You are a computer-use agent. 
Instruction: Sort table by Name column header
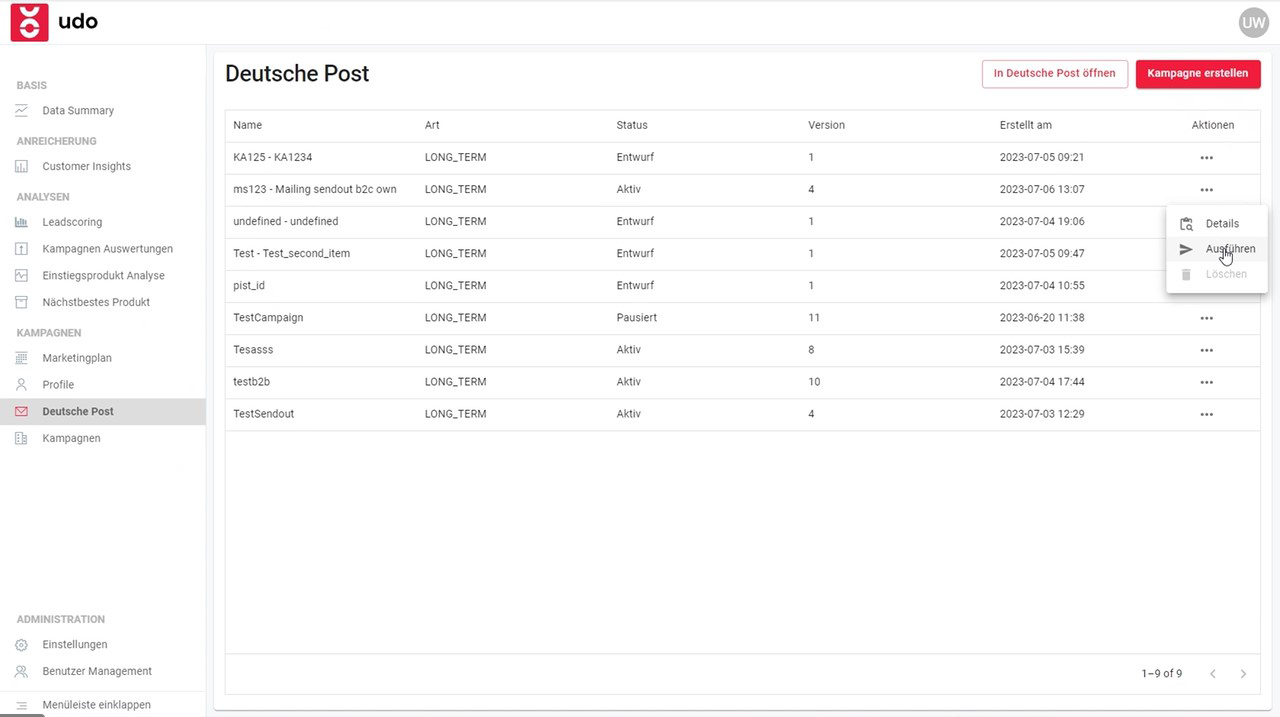(247, 125)
